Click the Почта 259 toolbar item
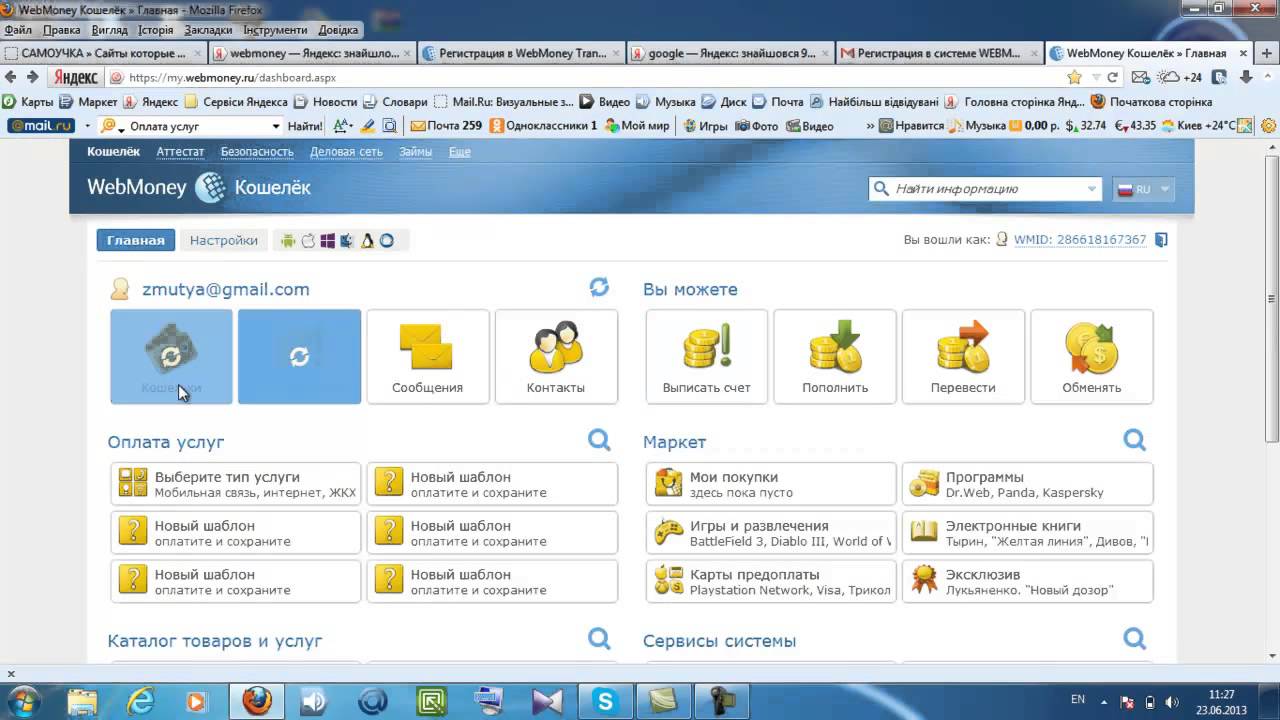The image size is (1280, 720). (446, 126)
